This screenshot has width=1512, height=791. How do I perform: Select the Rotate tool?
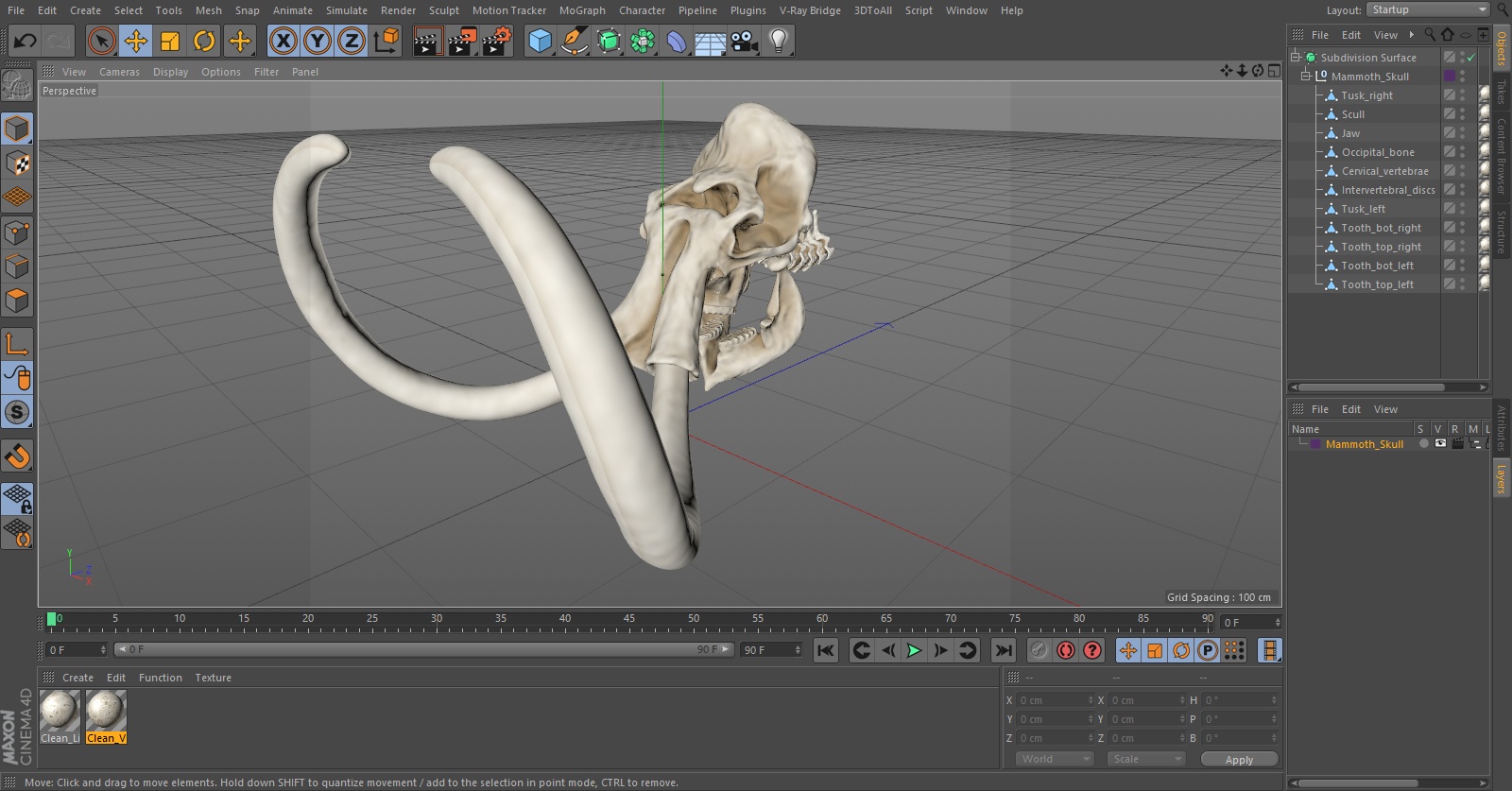(x=204, y=41)
